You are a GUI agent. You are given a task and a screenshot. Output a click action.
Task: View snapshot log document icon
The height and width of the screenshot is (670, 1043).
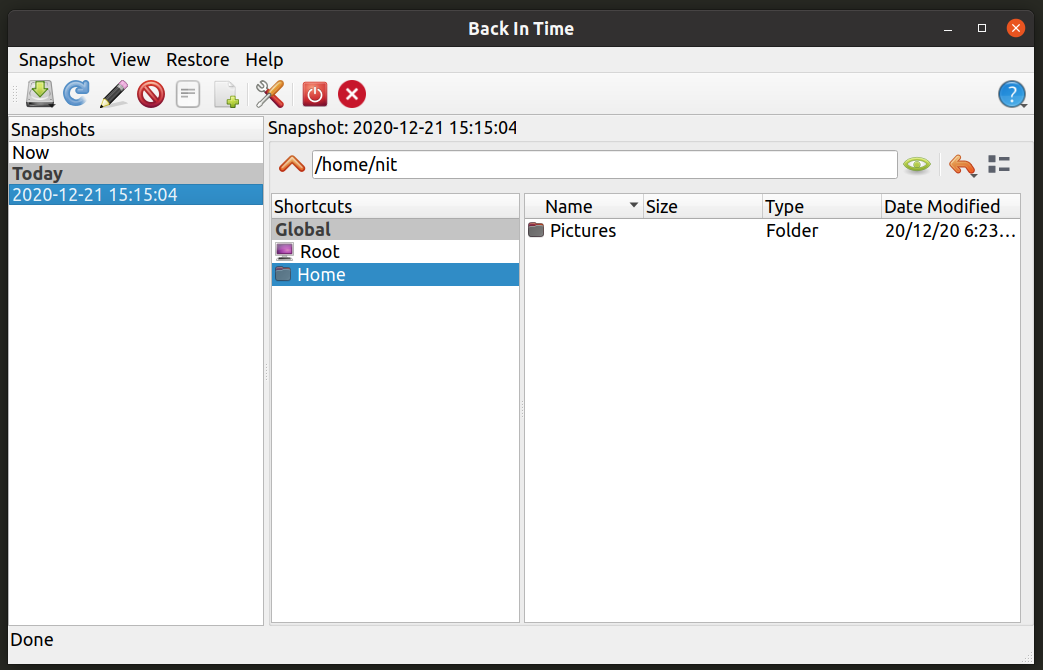[x=188, y=94]
